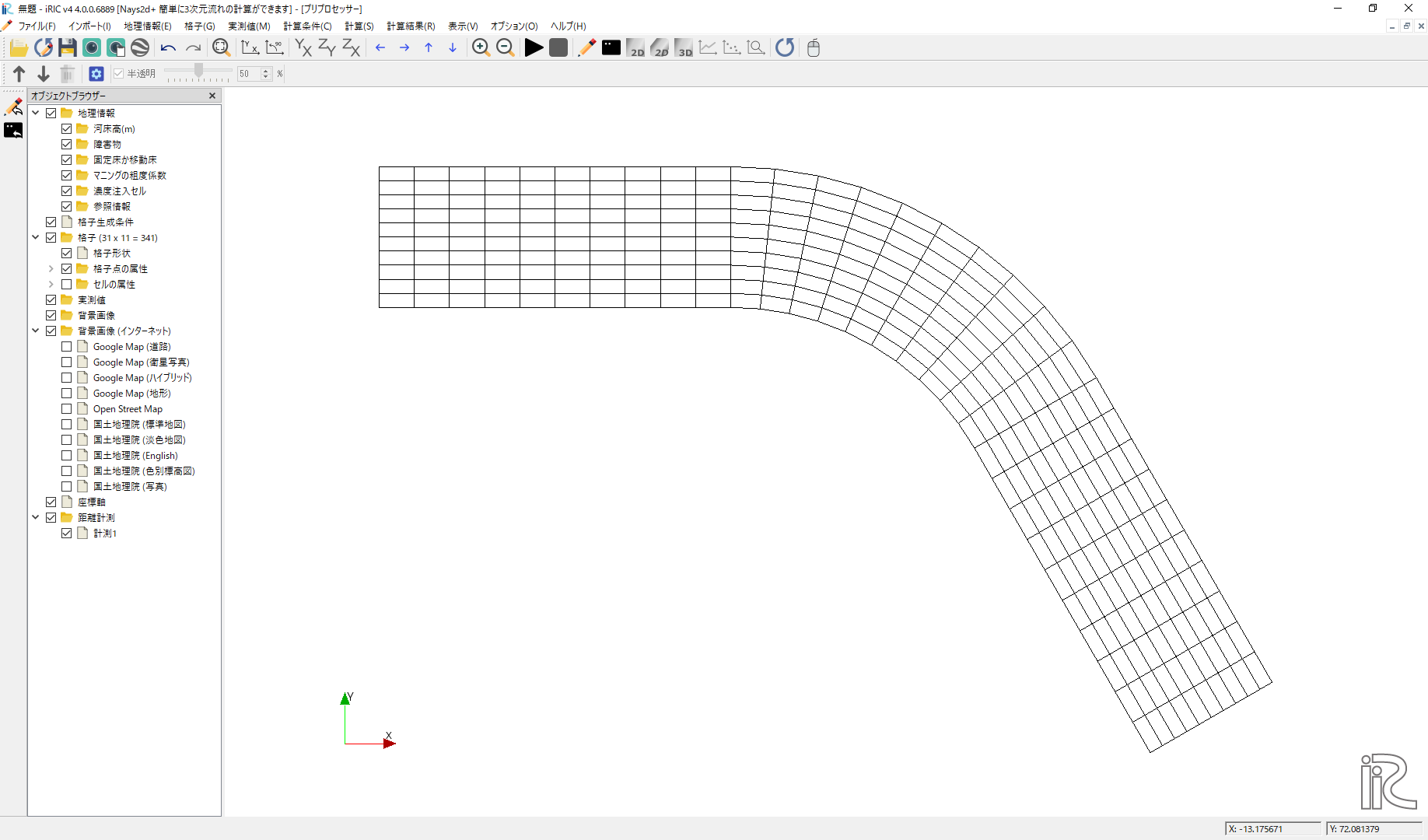Viewport: 1428px width, 840px height.
Task: Open the 計算条件(C) menu
Action: click(x=307, y=26)
